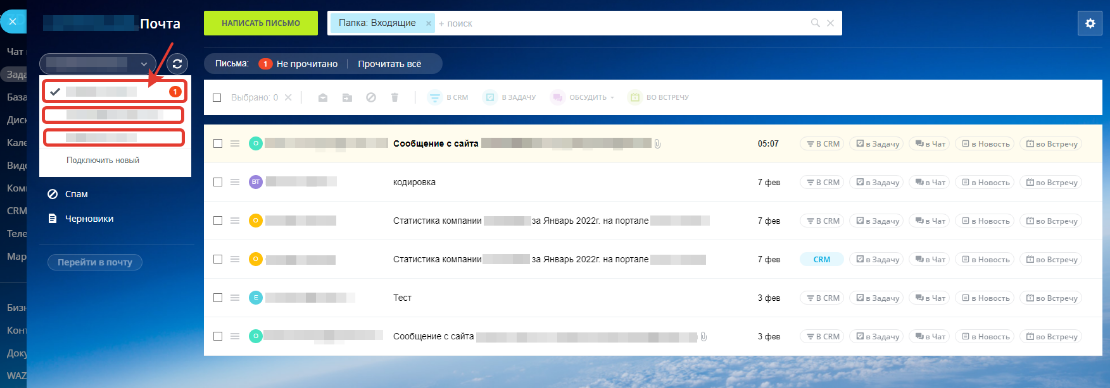Choose 'Подключить новый' in mailbox list
Image resolution: width=1110 pixels, height=388 pixels.
pos(103,160)
